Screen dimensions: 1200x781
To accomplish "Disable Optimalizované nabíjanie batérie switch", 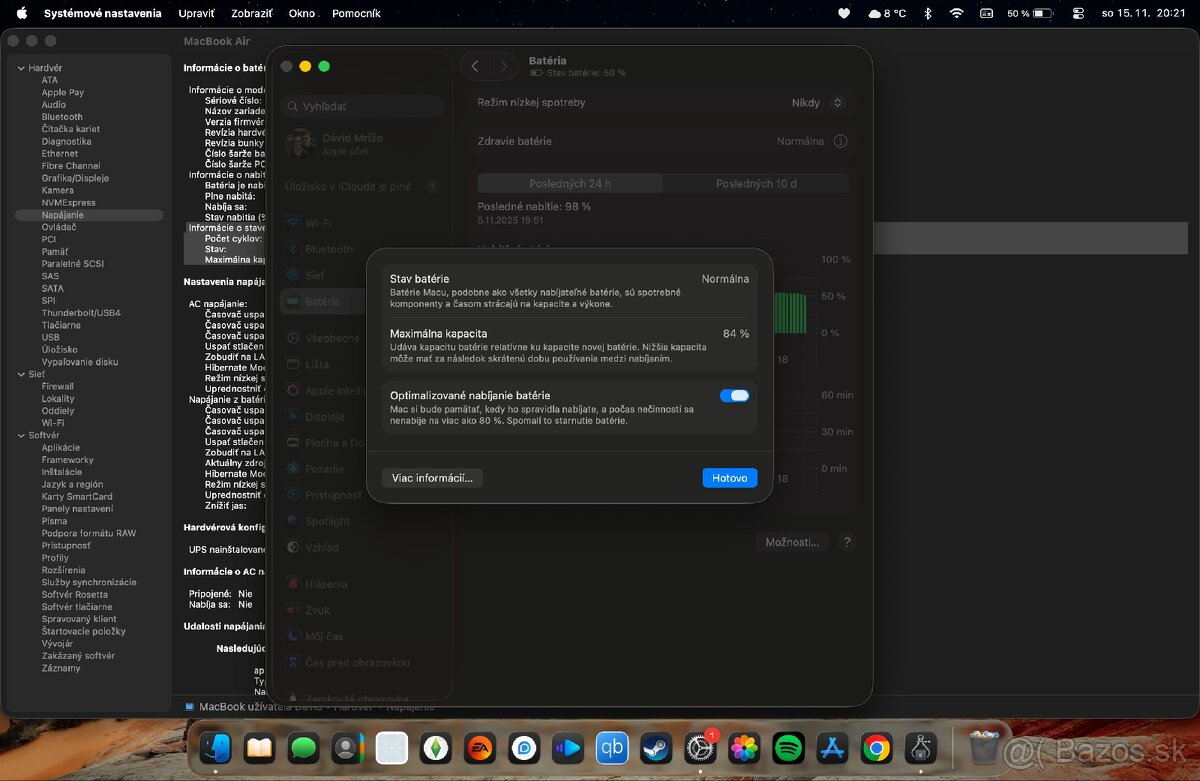I will (x=734, y=396).
